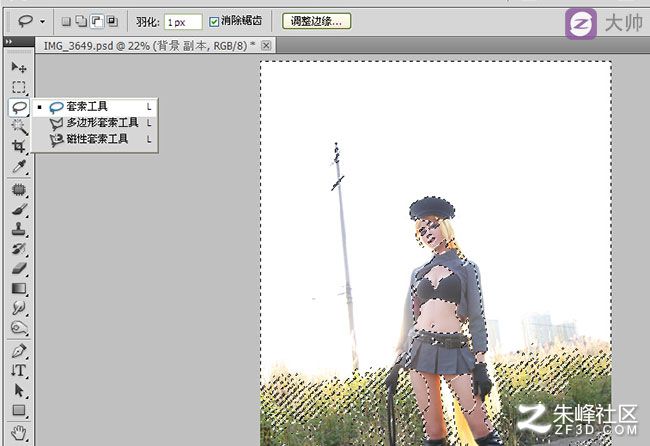Select the Lasso tool in toolbar
This screenshot has height=446, width=650.
coord(19,107)
